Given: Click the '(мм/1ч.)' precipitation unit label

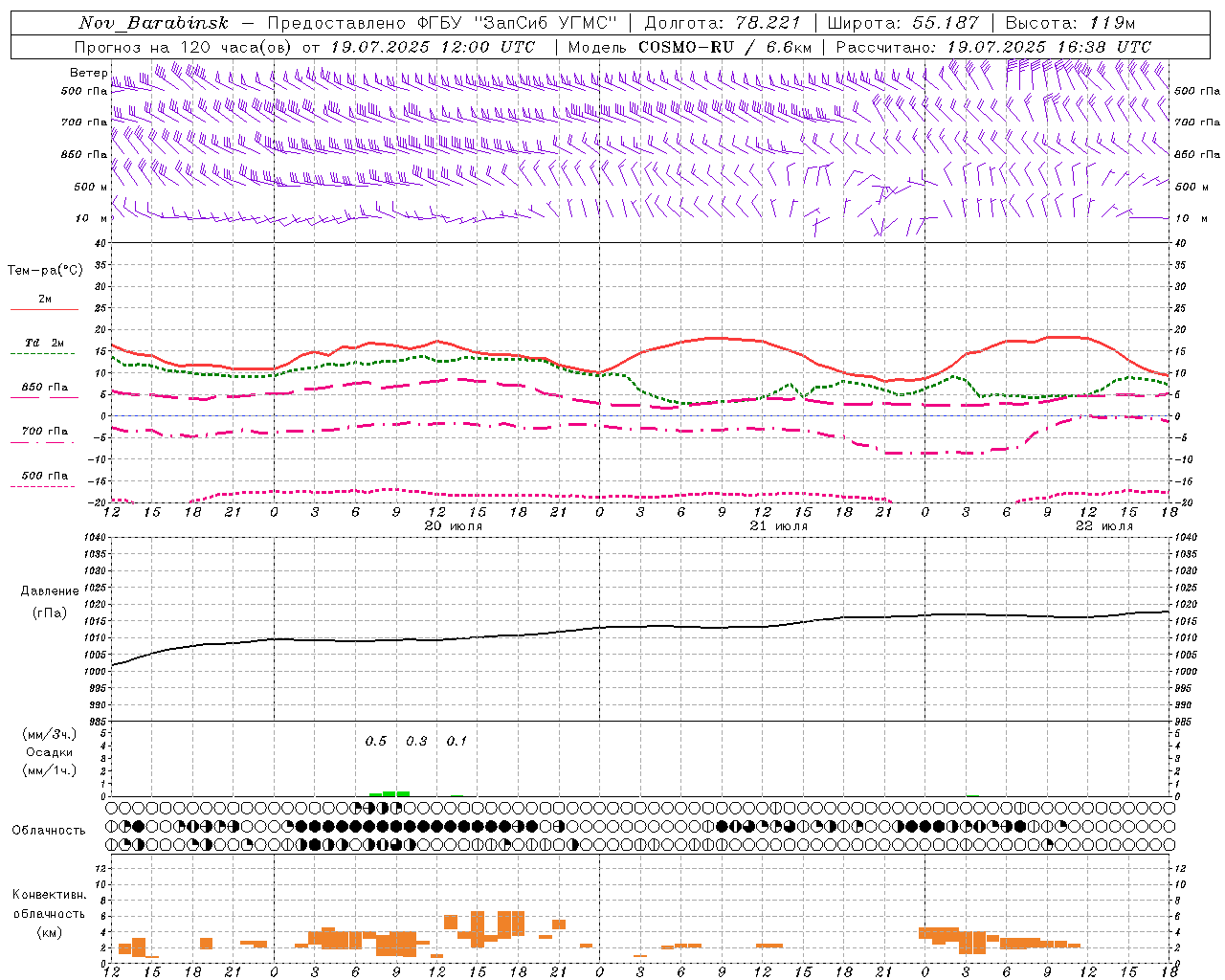Looking at the screenshot, I should point(50,770).
